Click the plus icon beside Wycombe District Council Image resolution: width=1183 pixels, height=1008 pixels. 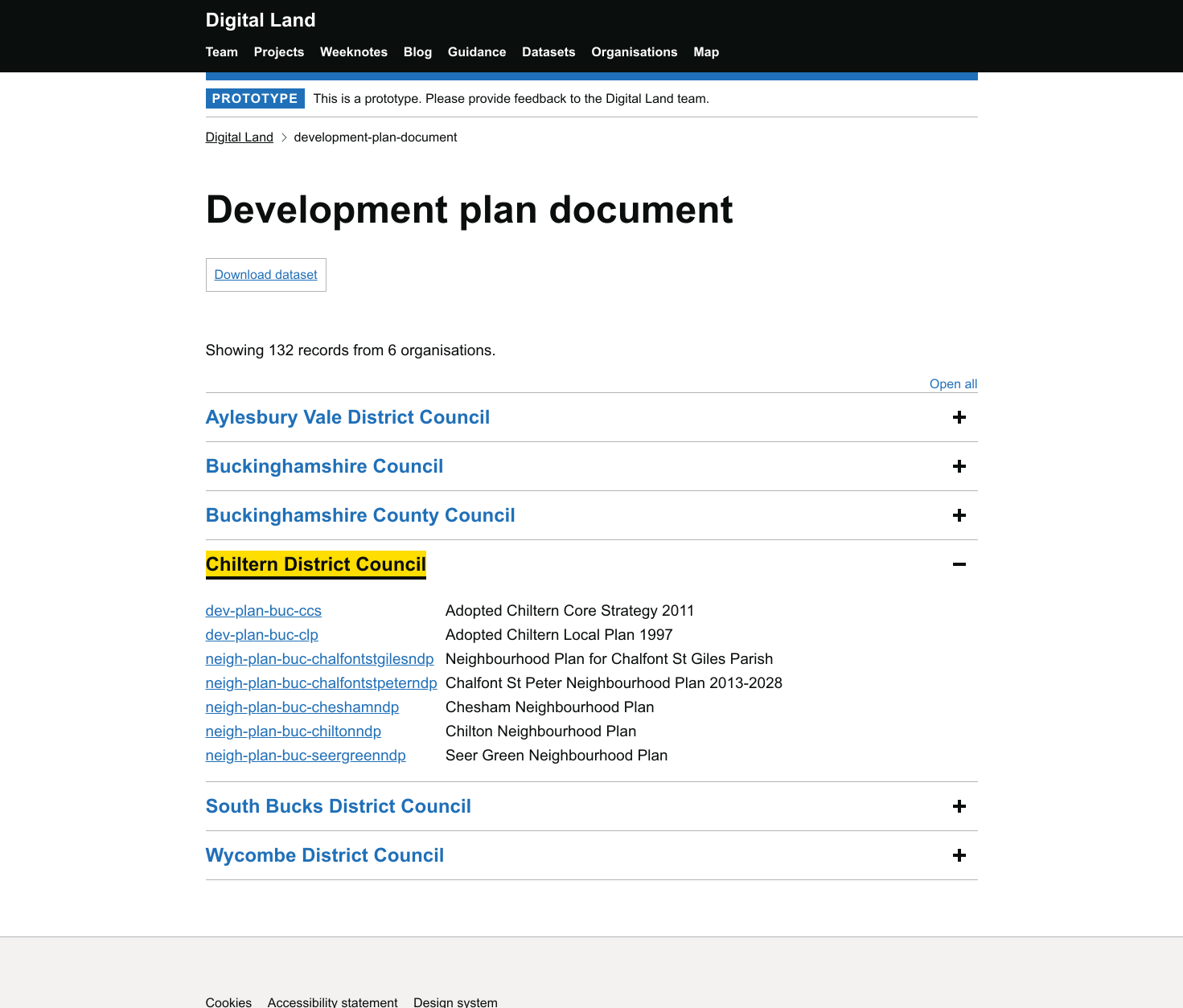click(959, 855)
